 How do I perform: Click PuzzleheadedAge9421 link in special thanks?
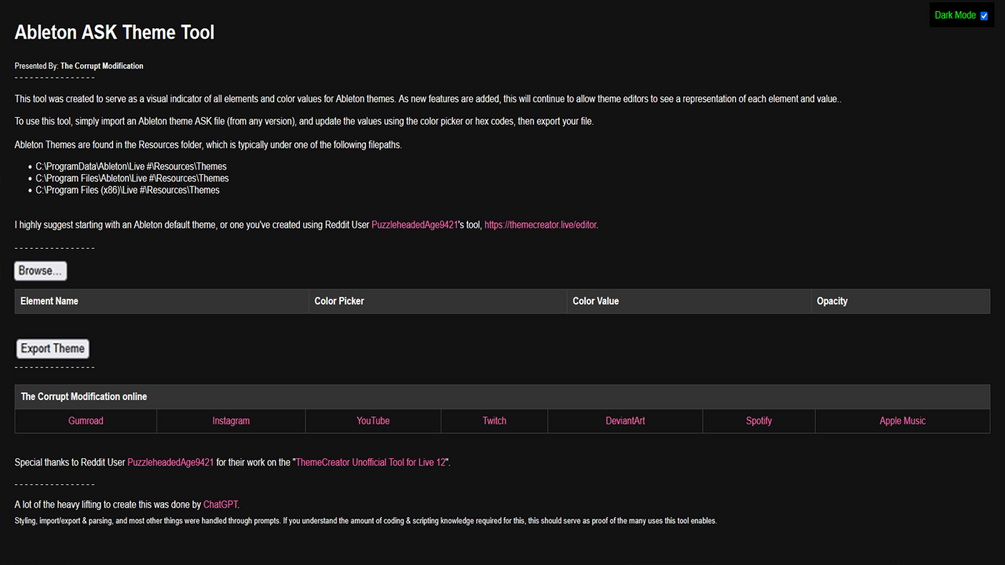[171, 462]
